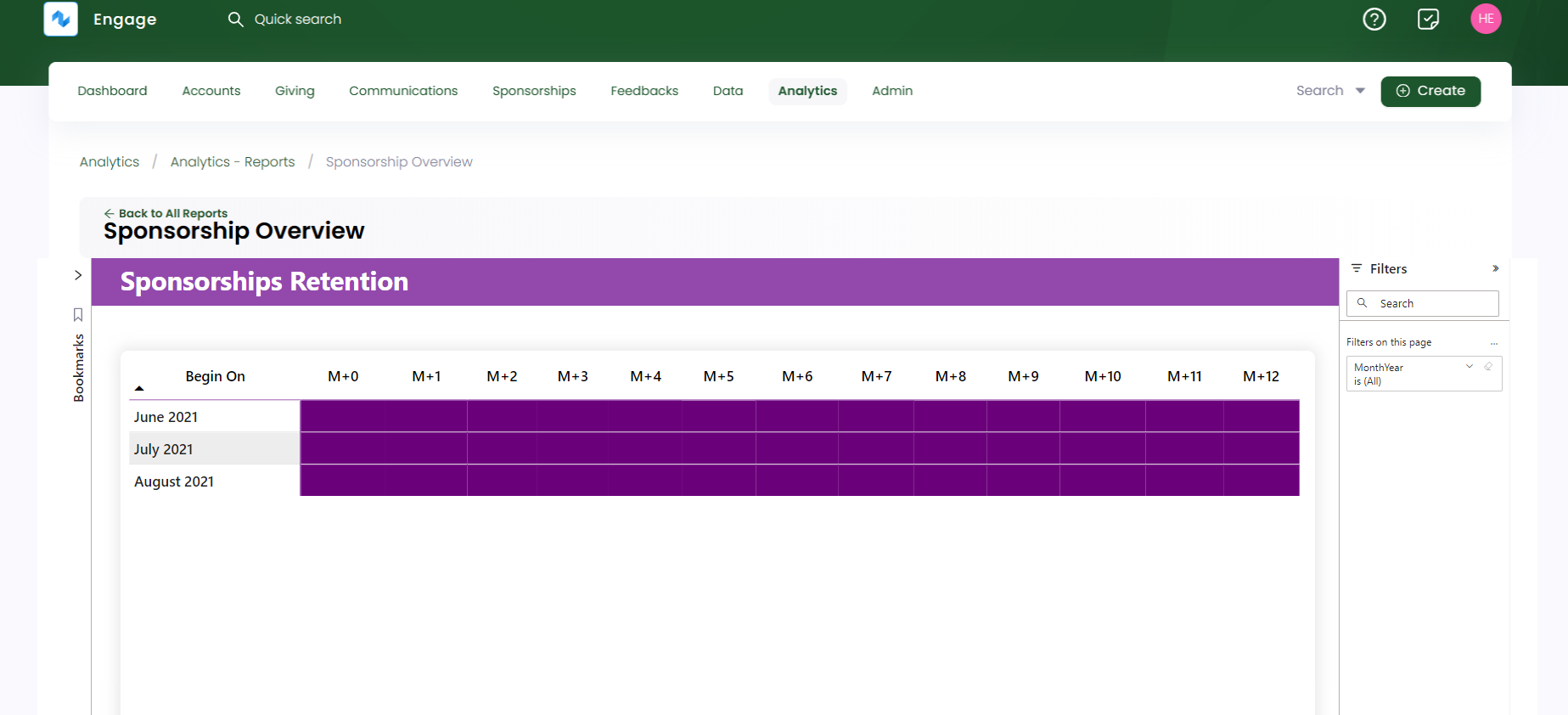Click the Filters on this page label

pyautogui.click(x=1389, y=342)
